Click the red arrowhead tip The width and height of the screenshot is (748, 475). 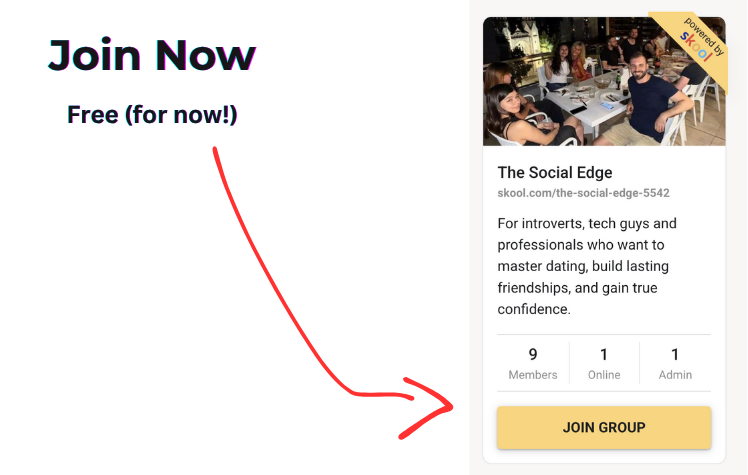[450, 407]
